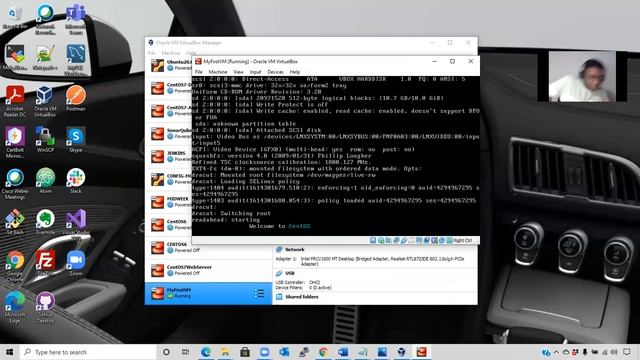Open Evernote desktop shortcut
Viewport: 640px width, 360px height.
[45, 222]
